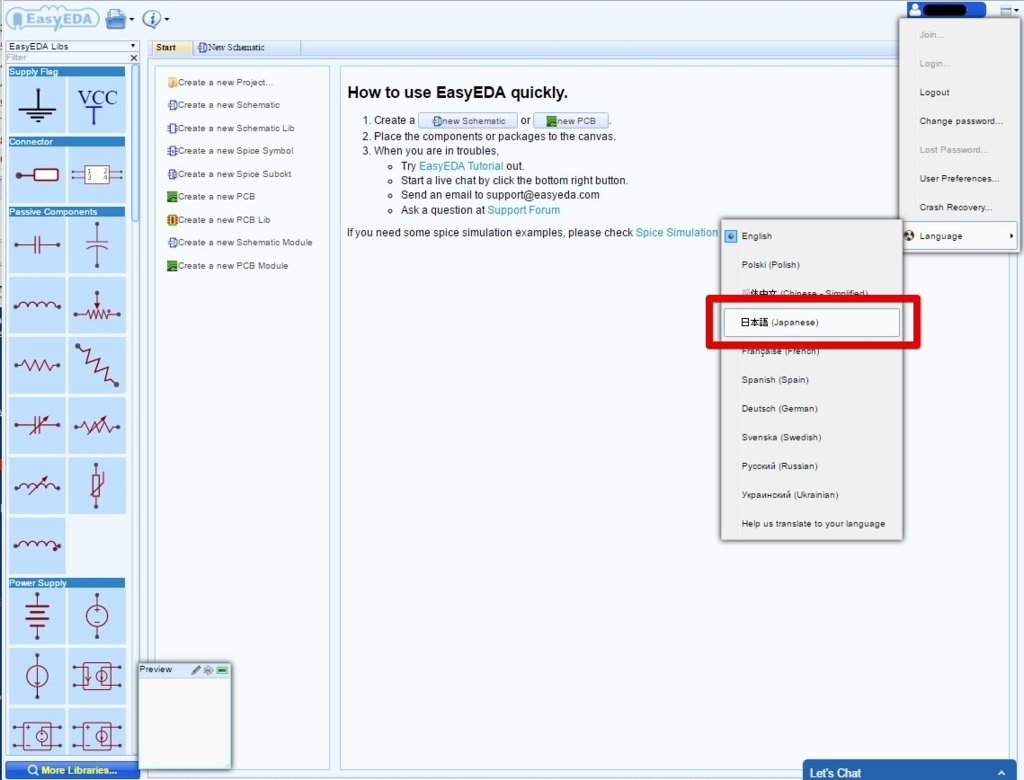The width and height of the screenshot is (1024, 780).
Task: Expand the Let's Chat panel
Action: tap(909, 772)
